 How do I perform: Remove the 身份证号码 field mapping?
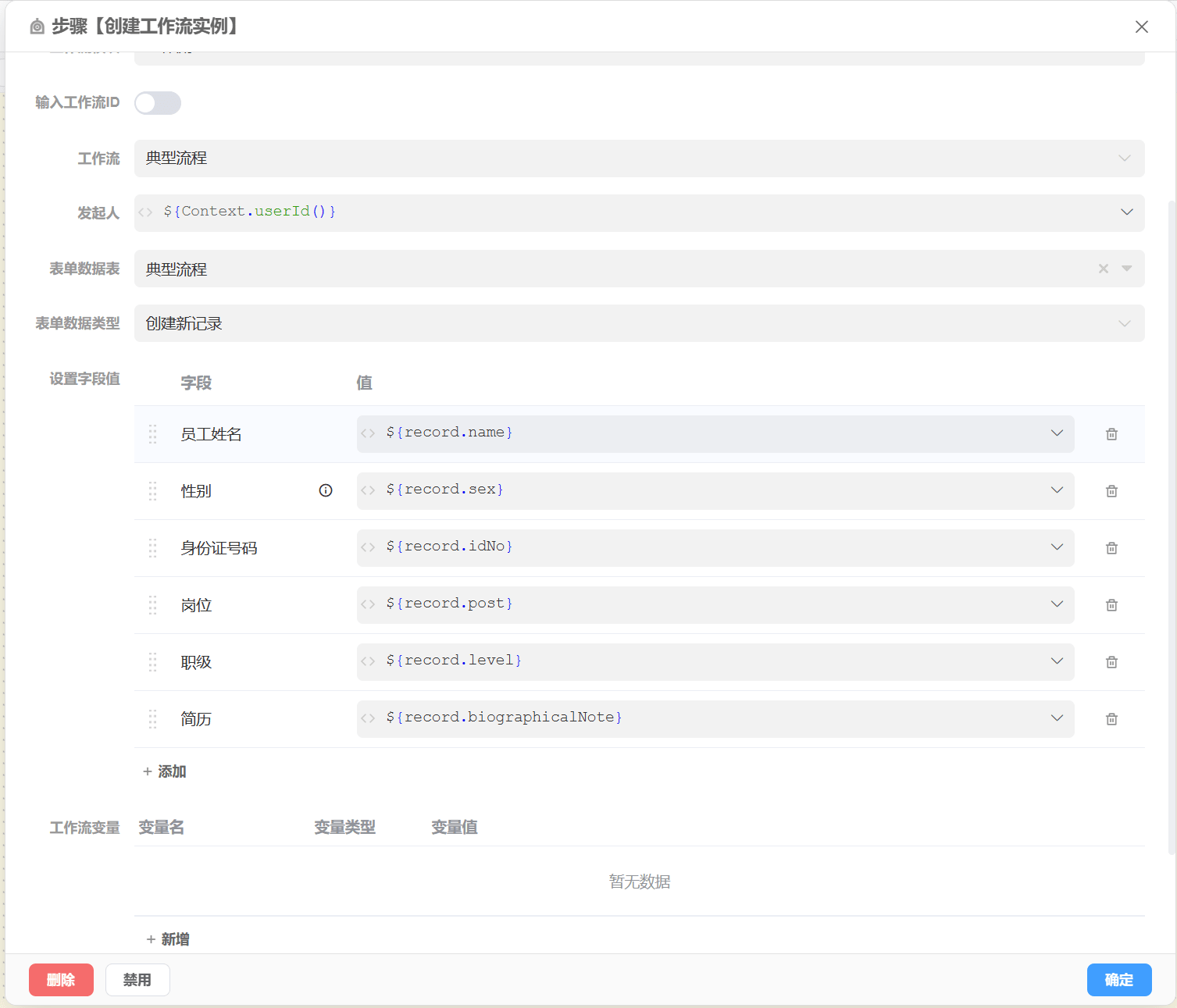coord(1111,548)
